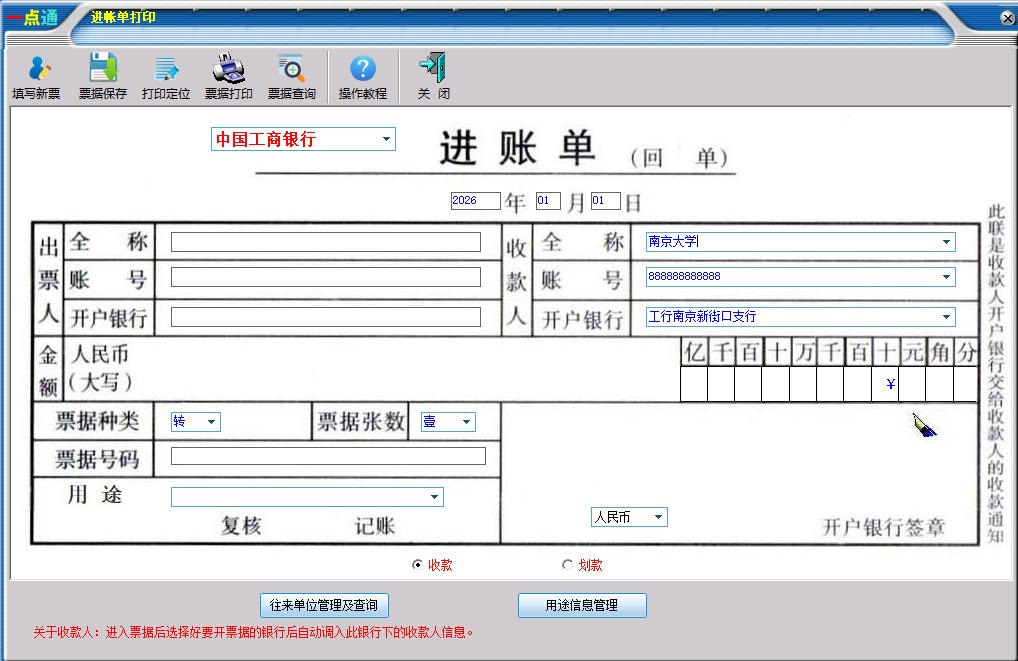The height and width of the screenshot is (661, 1018).
Task: Open the 票据张数 dropdown showing 壹
Action: (466, 421)
